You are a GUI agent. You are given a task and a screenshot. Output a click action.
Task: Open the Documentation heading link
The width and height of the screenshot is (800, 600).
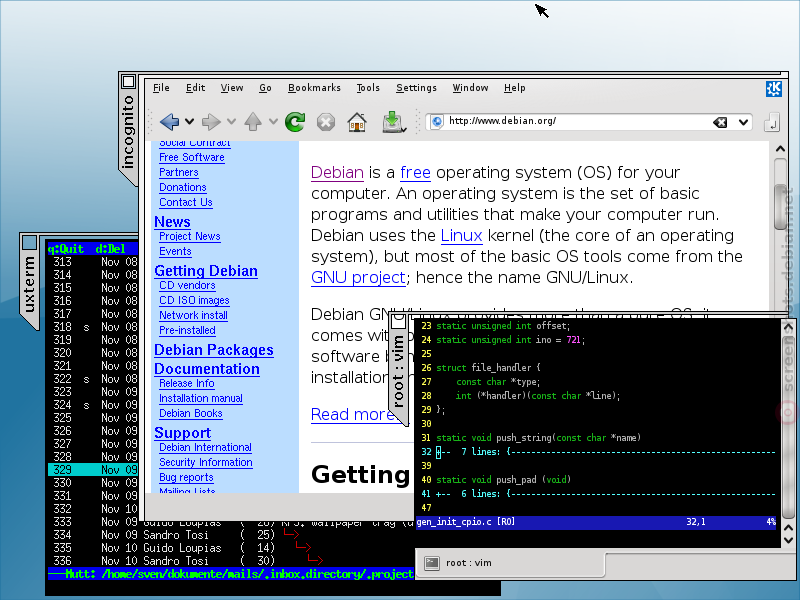click(x=207, y=369)
